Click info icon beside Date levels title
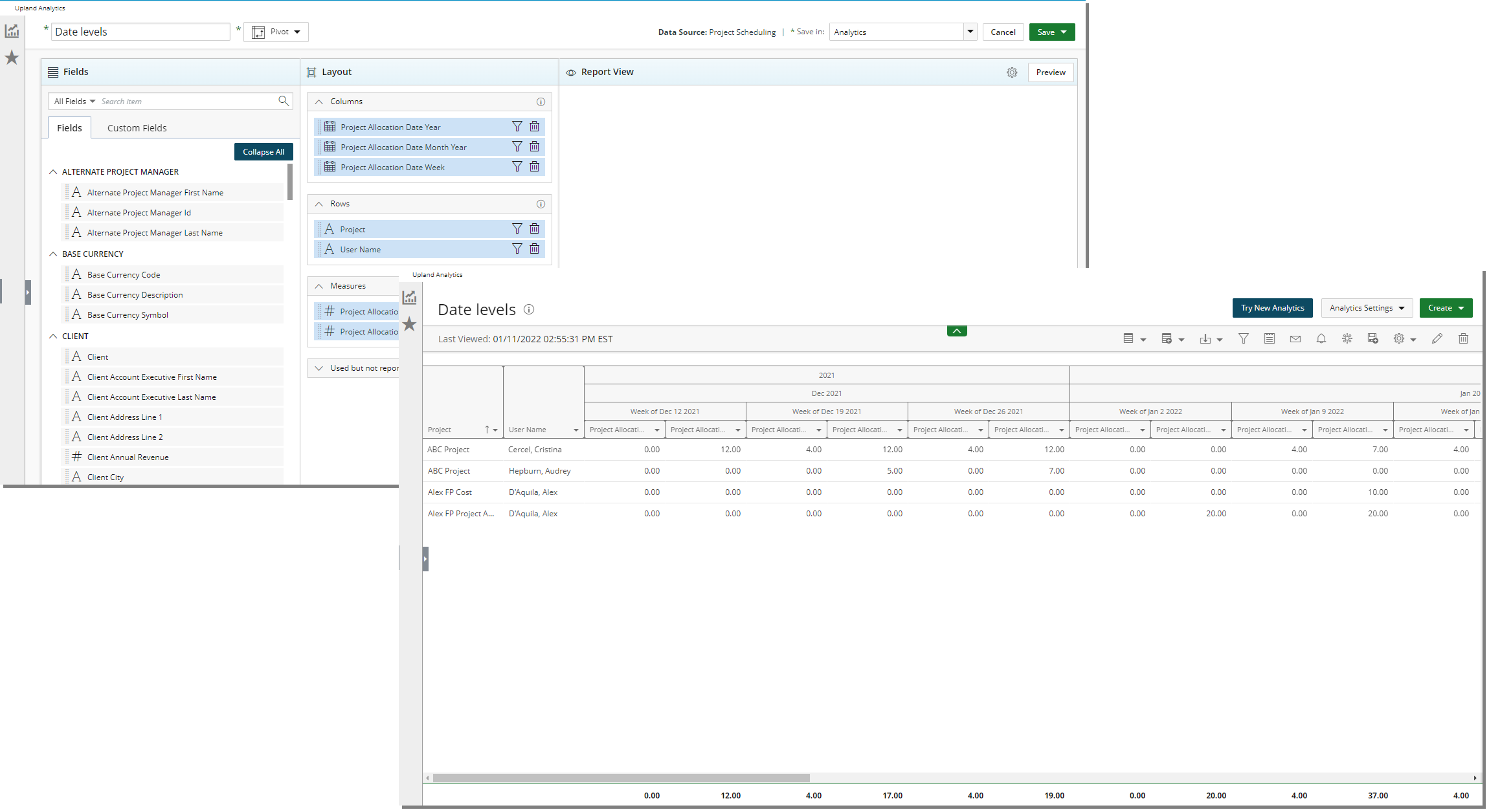1489x812 pixels. point(529,309)
